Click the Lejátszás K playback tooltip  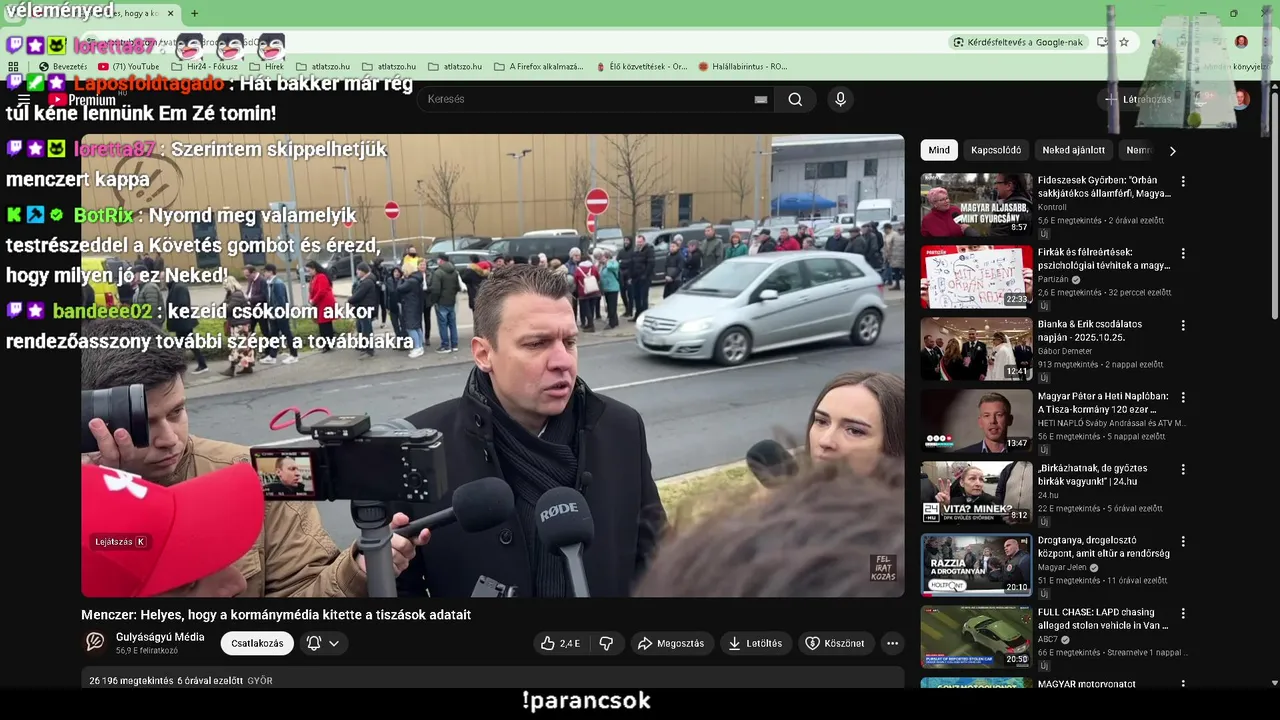pos(120,542)
